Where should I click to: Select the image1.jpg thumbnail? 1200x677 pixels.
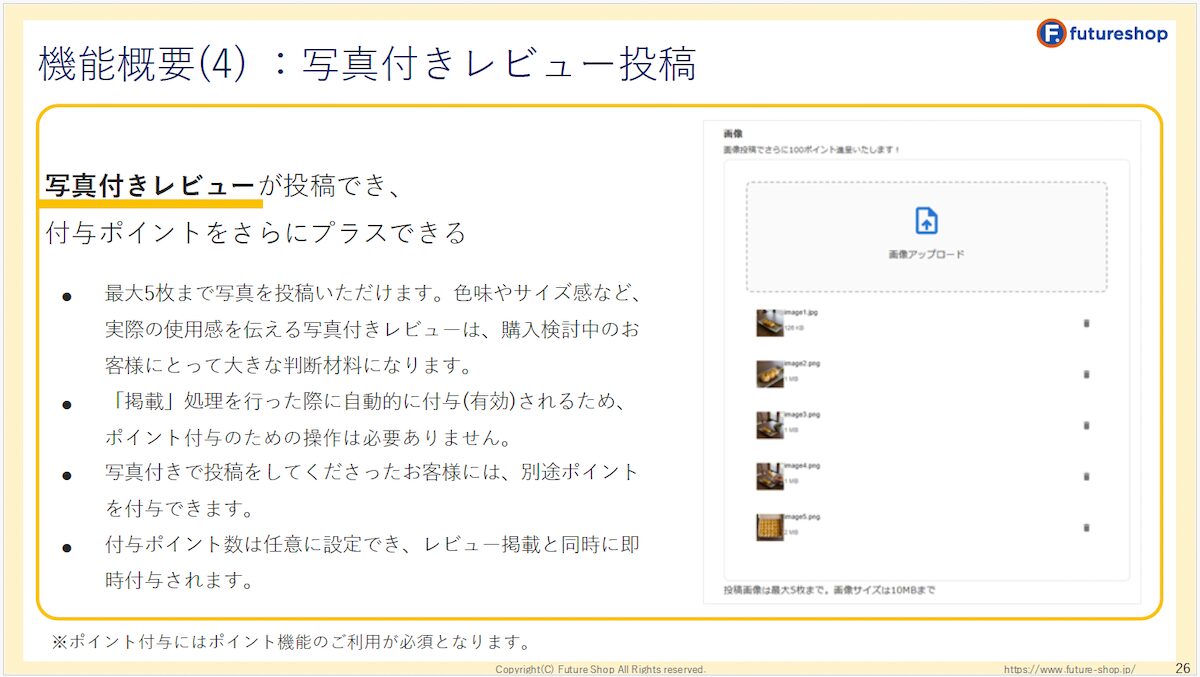pos(770,322)
